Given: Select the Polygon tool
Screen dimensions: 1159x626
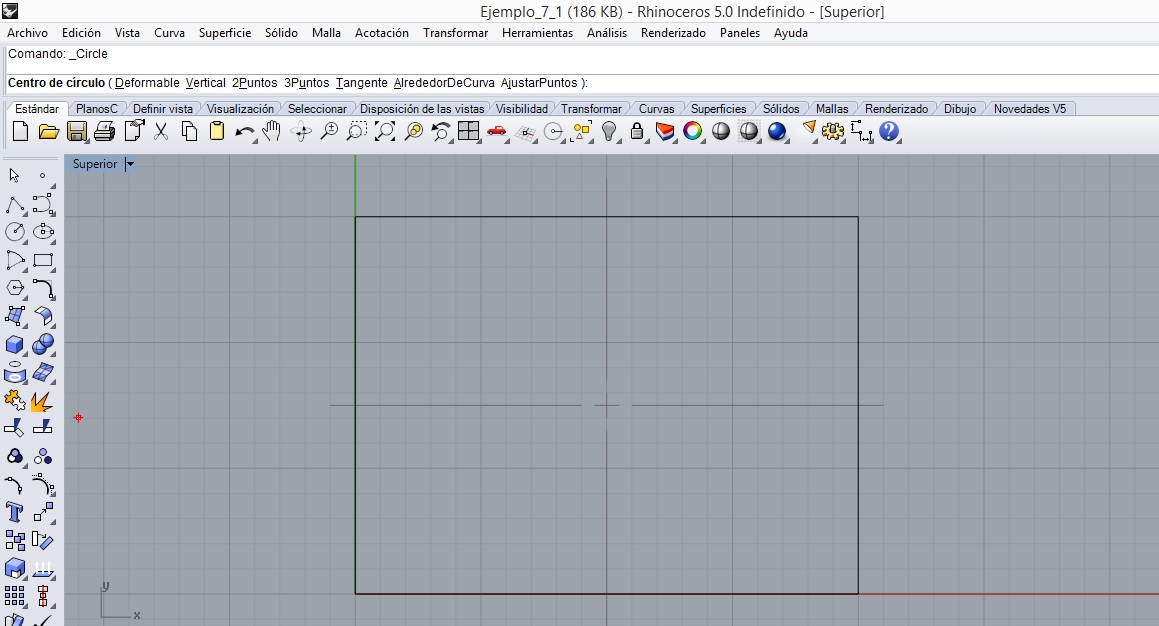Looking at the screenshot, I should [x=15, y=288].
